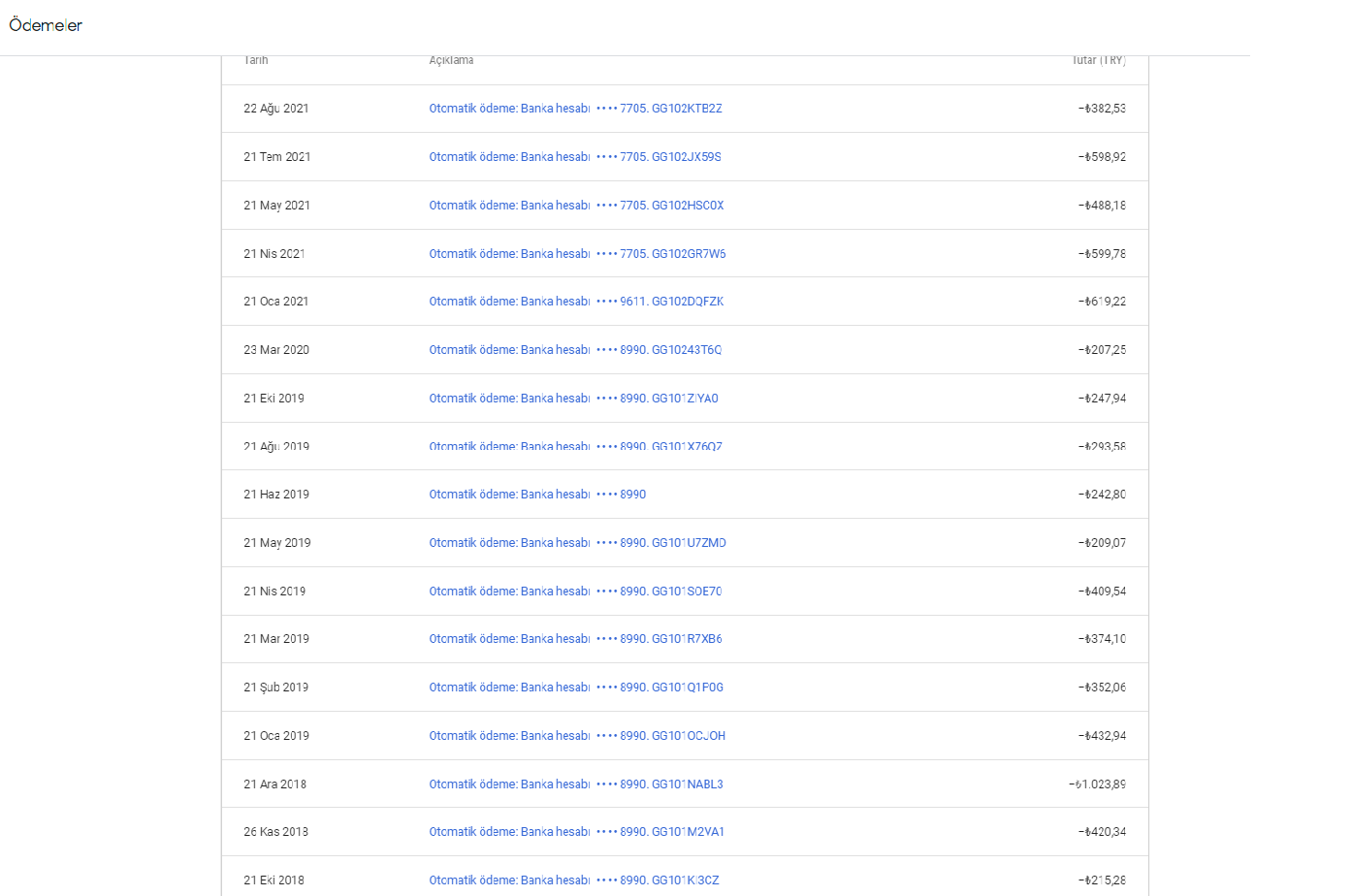Image resolution: width=1352 pixels, height=896 pixels.
Task: Open payment link GG101OCJOH
Action: tap(577, 736)
